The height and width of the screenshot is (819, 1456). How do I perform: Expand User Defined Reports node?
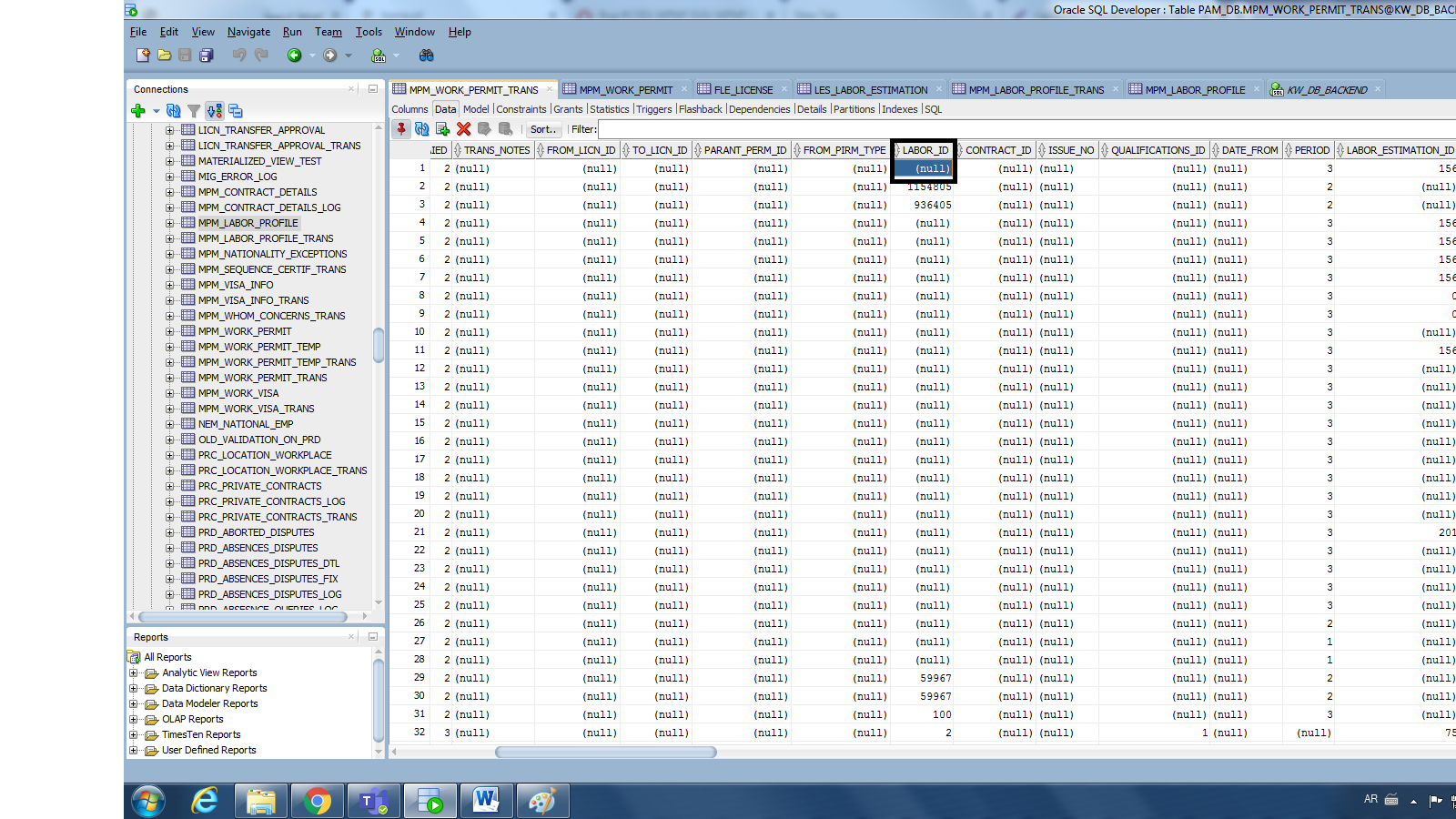click(134, 751)
